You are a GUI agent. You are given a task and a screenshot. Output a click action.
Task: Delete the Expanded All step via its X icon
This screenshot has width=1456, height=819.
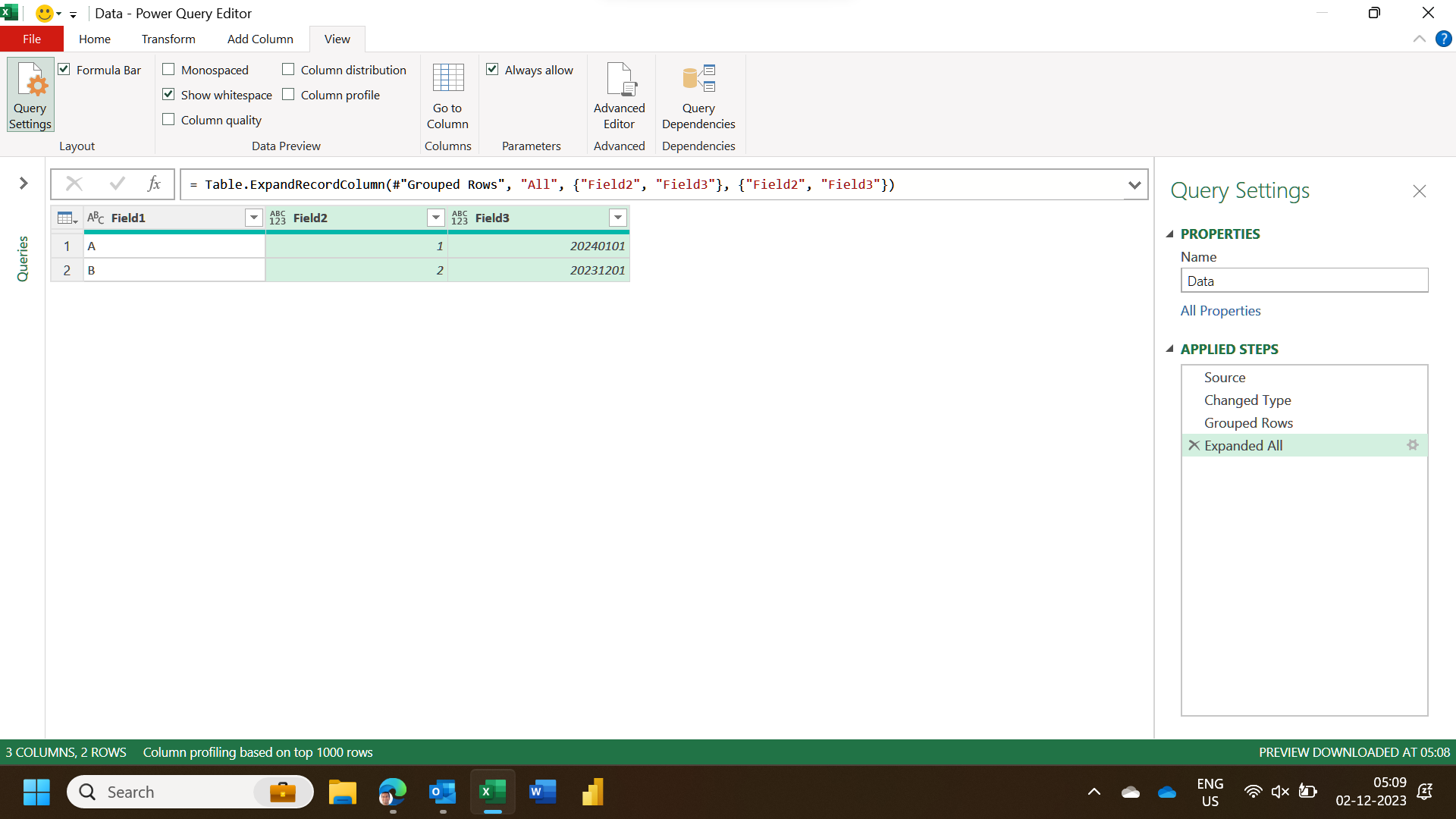(x=1194, y=445)
